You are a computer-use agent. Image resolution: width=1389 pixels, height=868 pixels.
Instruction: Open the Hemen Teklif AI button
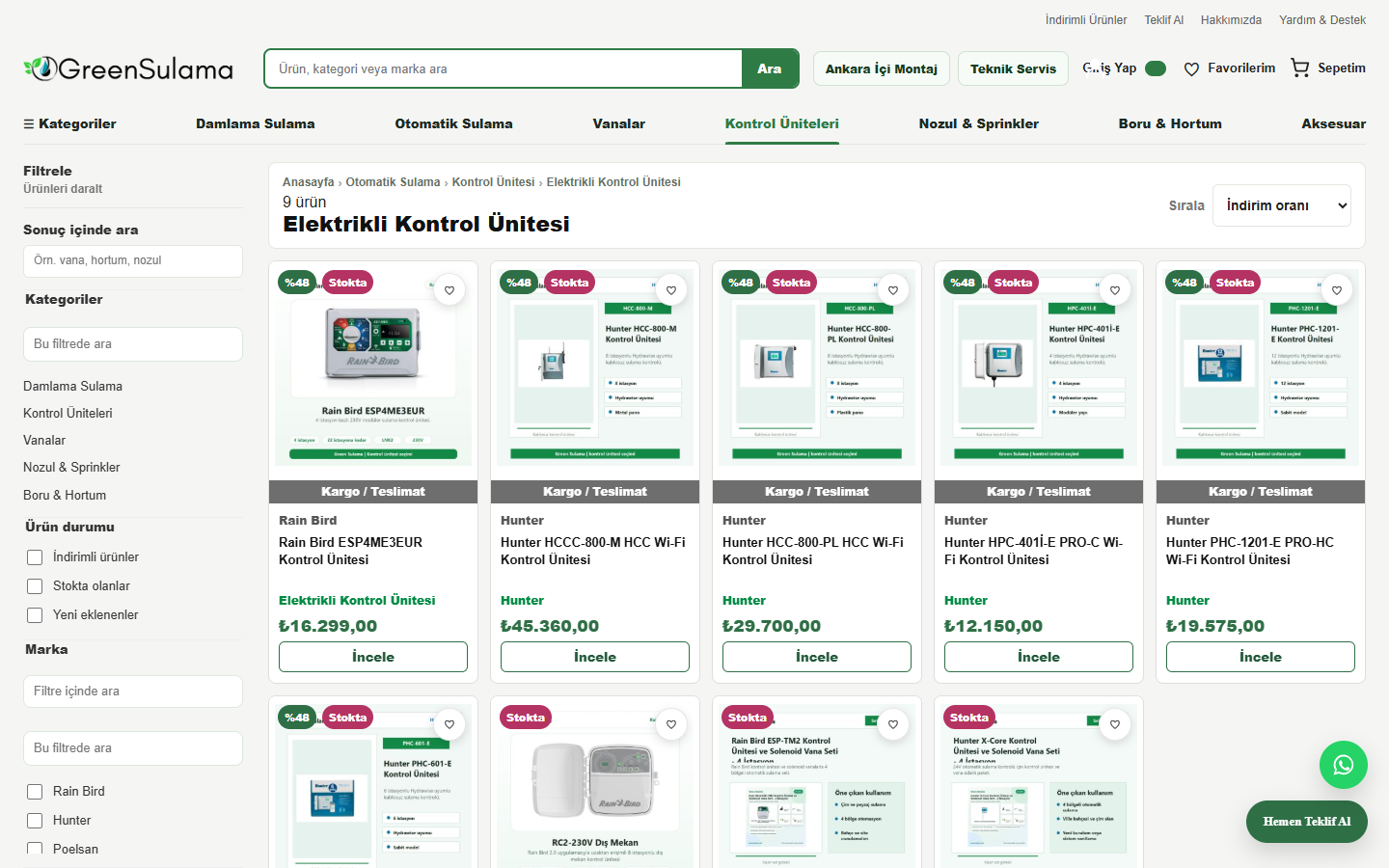point(1307,822)
